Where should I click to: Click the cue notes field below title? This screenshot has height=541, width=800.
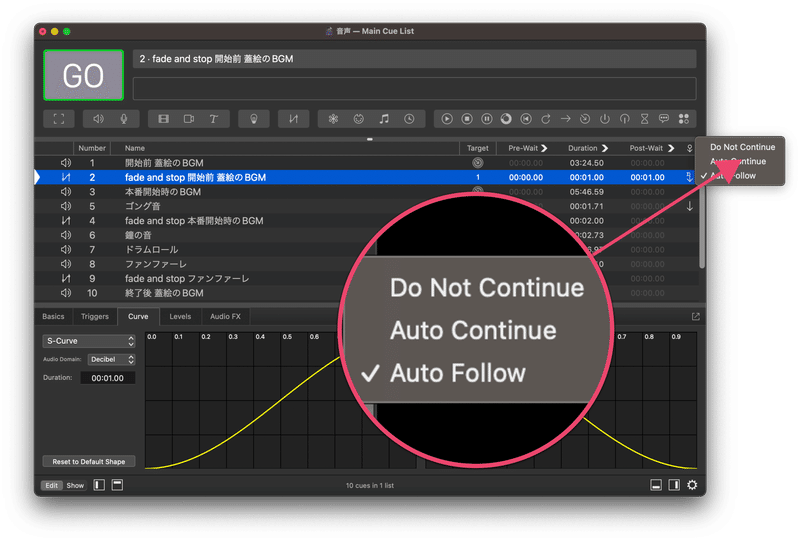click(414, 89)
